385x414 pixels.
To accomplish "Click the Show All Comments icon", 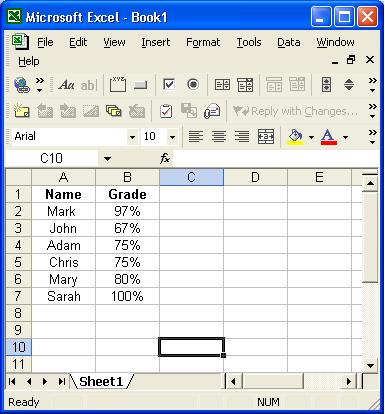I will point(114,111).
